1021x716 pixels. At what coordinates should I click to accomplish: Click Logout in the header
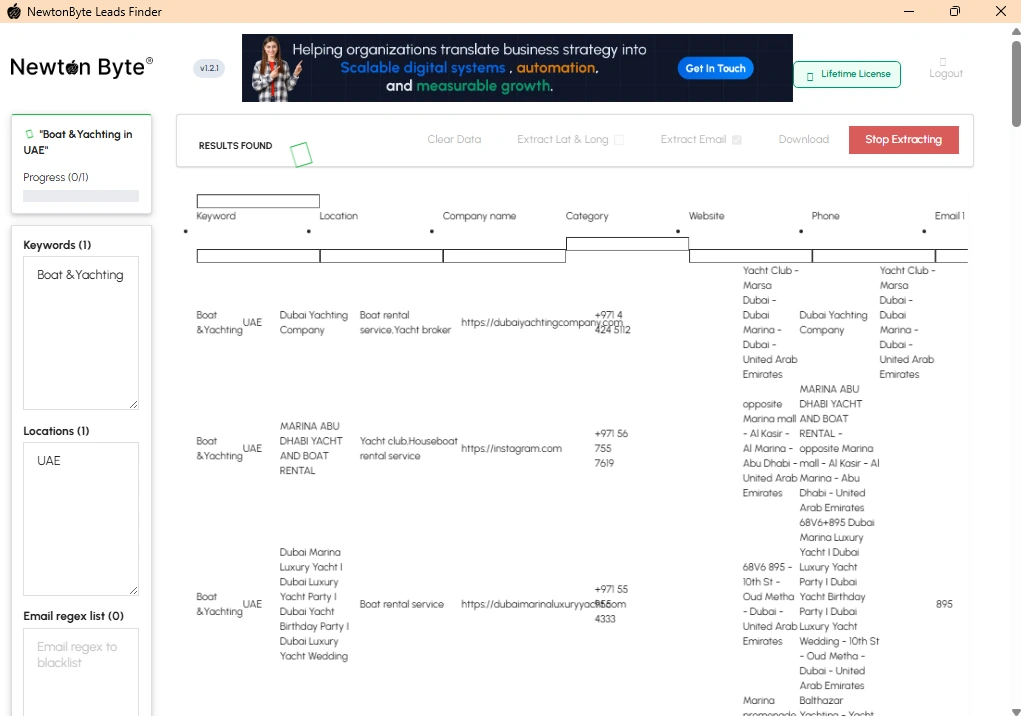(945, 68)
